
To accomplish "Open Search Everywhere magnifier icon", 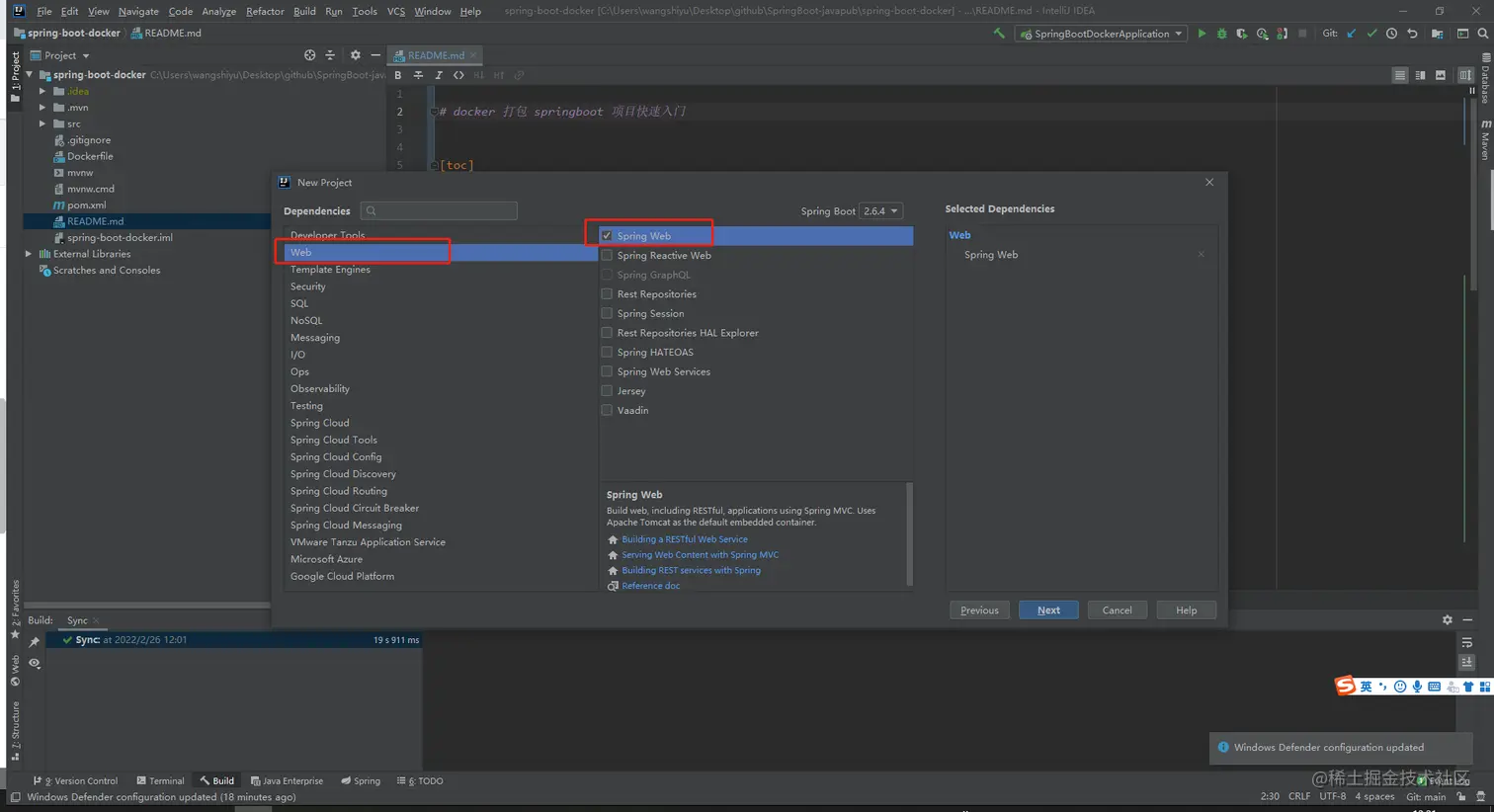I will [1483, 34].
